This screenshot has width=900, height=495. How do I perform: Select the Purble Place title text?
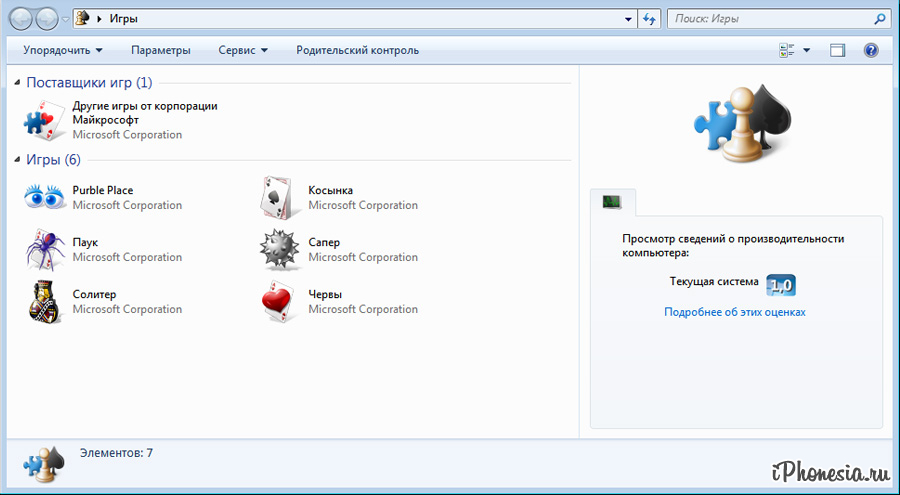click(x=103, y=190)
